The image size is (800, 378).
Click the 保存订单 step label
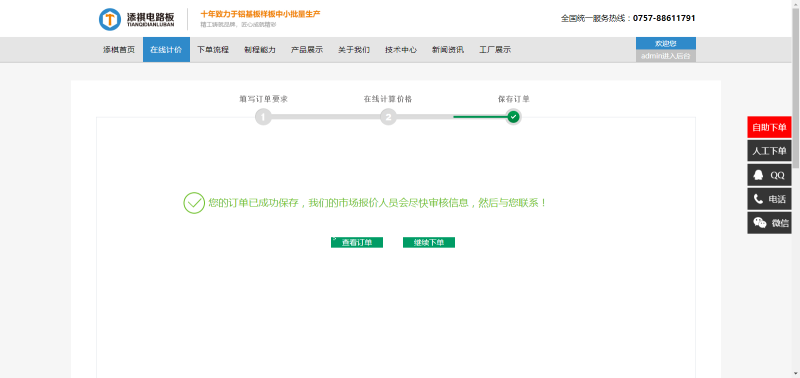coord(514,99)
